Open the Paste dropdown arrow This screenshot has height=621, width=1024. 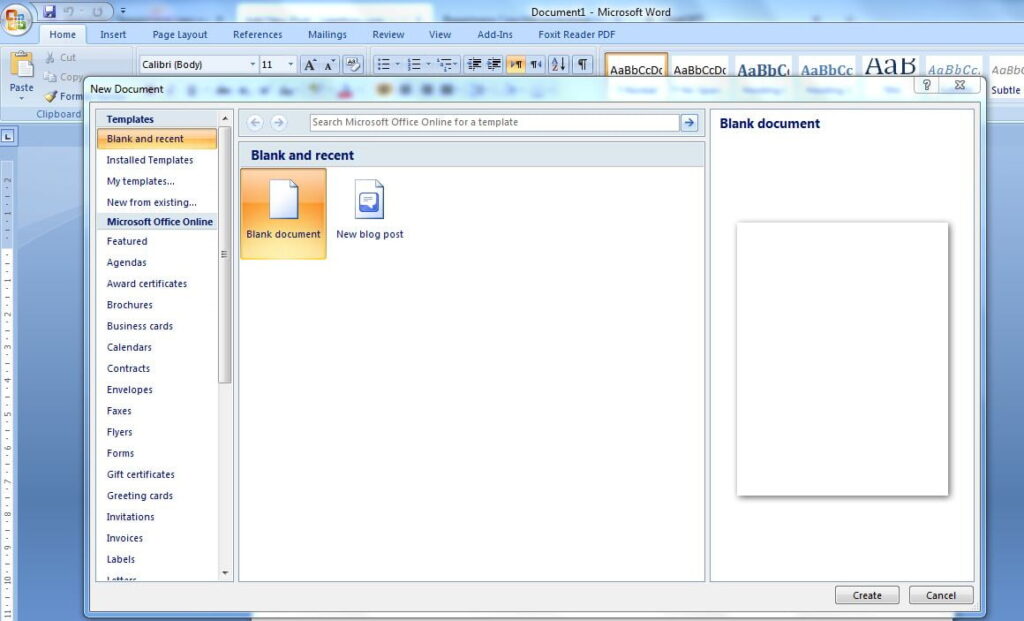pos(22,98)
